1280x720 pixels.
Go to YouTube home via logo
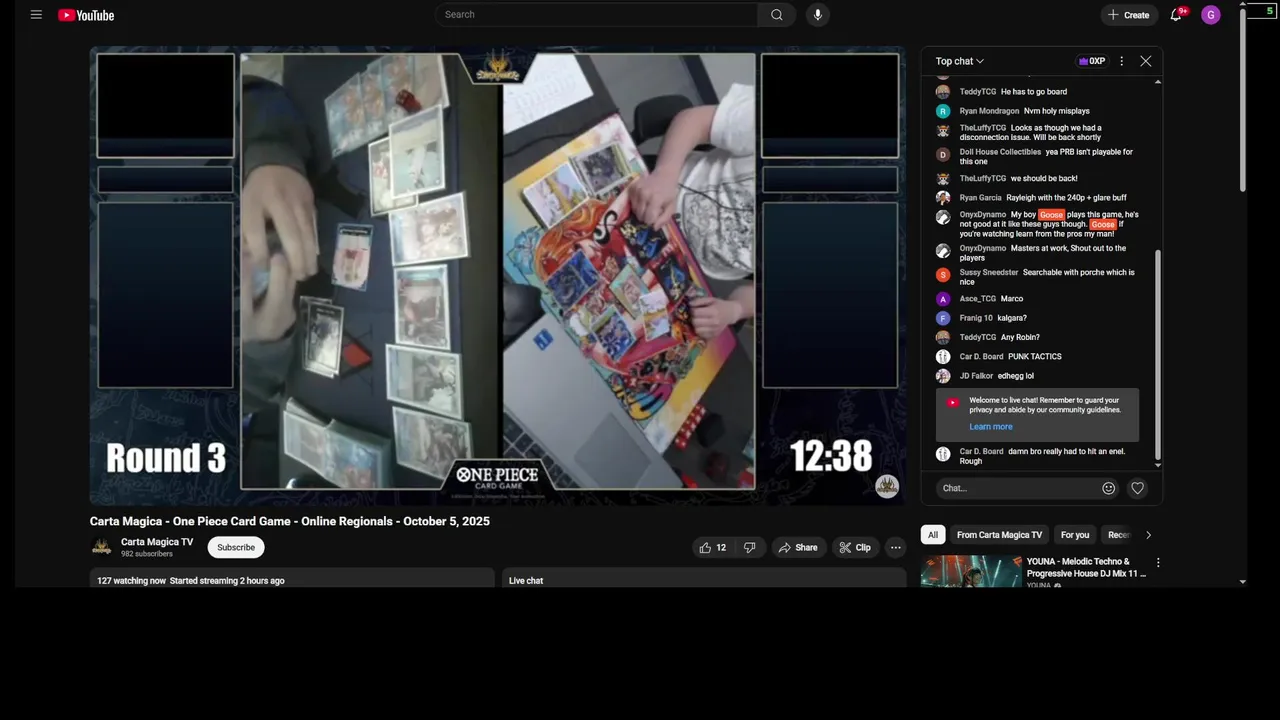[86, 15]
